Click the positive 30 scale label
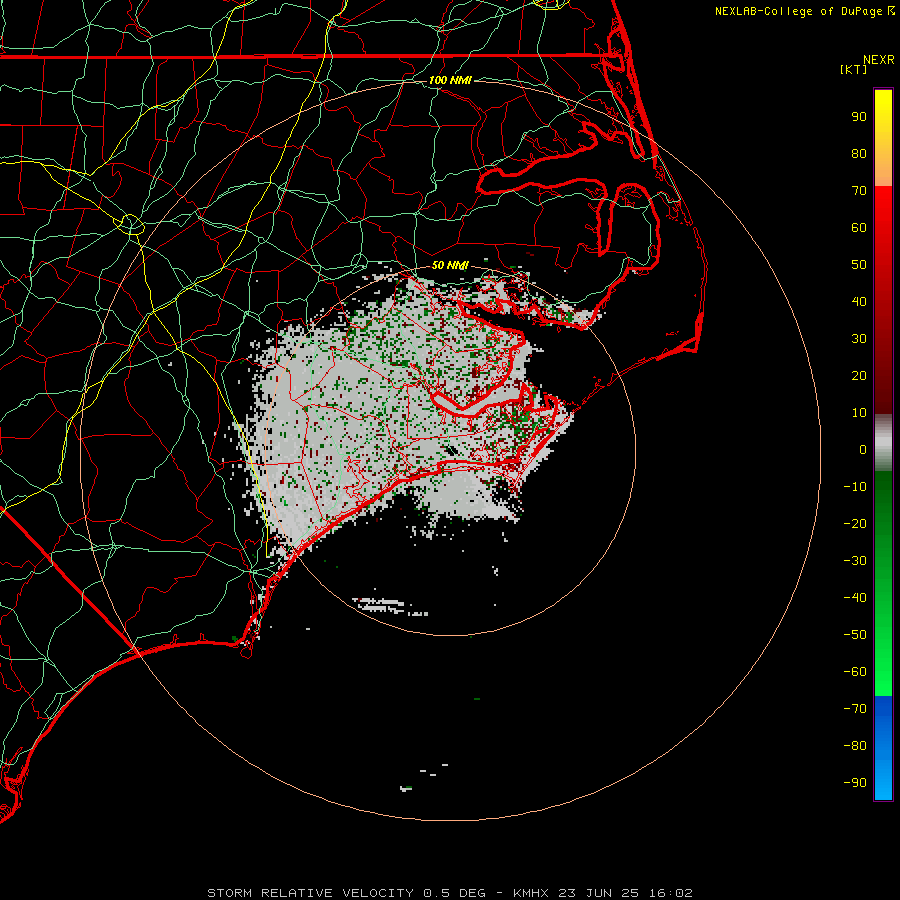Viewport: 900px width, 900px height. (859, 339)
